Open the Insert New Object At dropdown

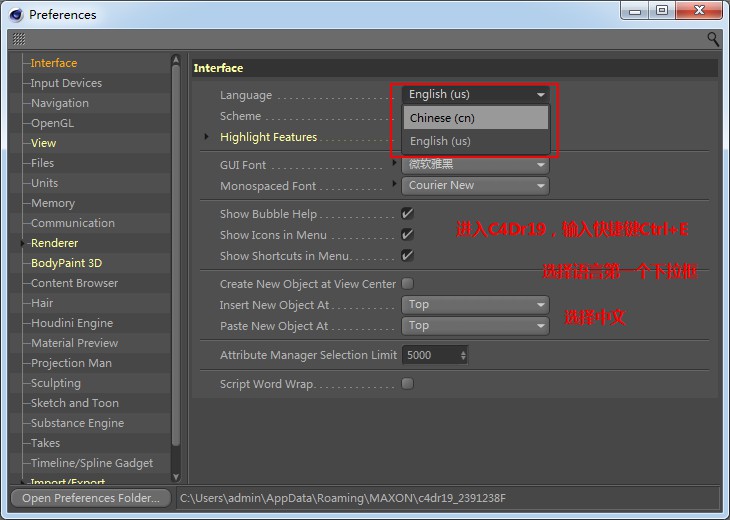tap(476, 305)
